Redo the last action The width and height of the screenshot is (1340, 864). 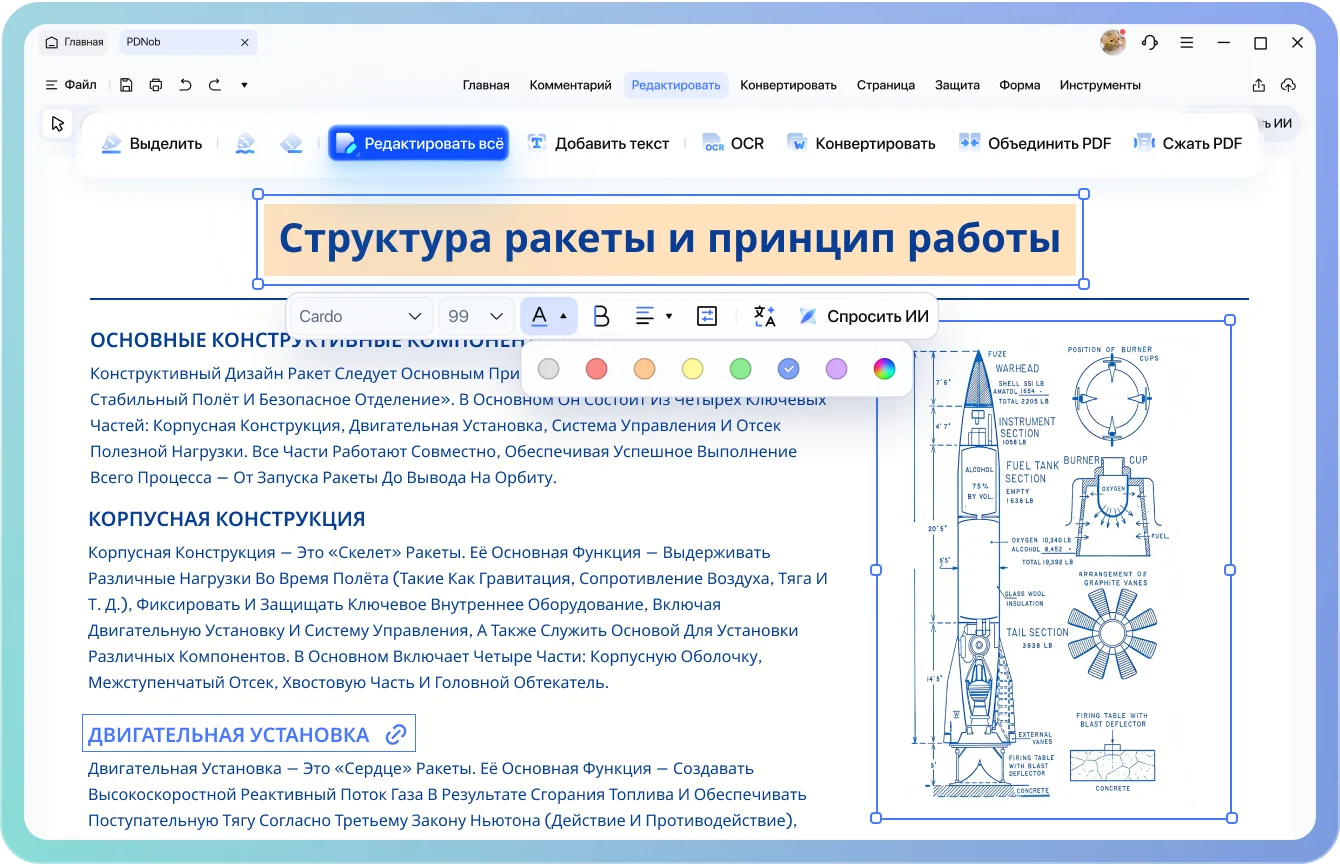pos(214,85)
